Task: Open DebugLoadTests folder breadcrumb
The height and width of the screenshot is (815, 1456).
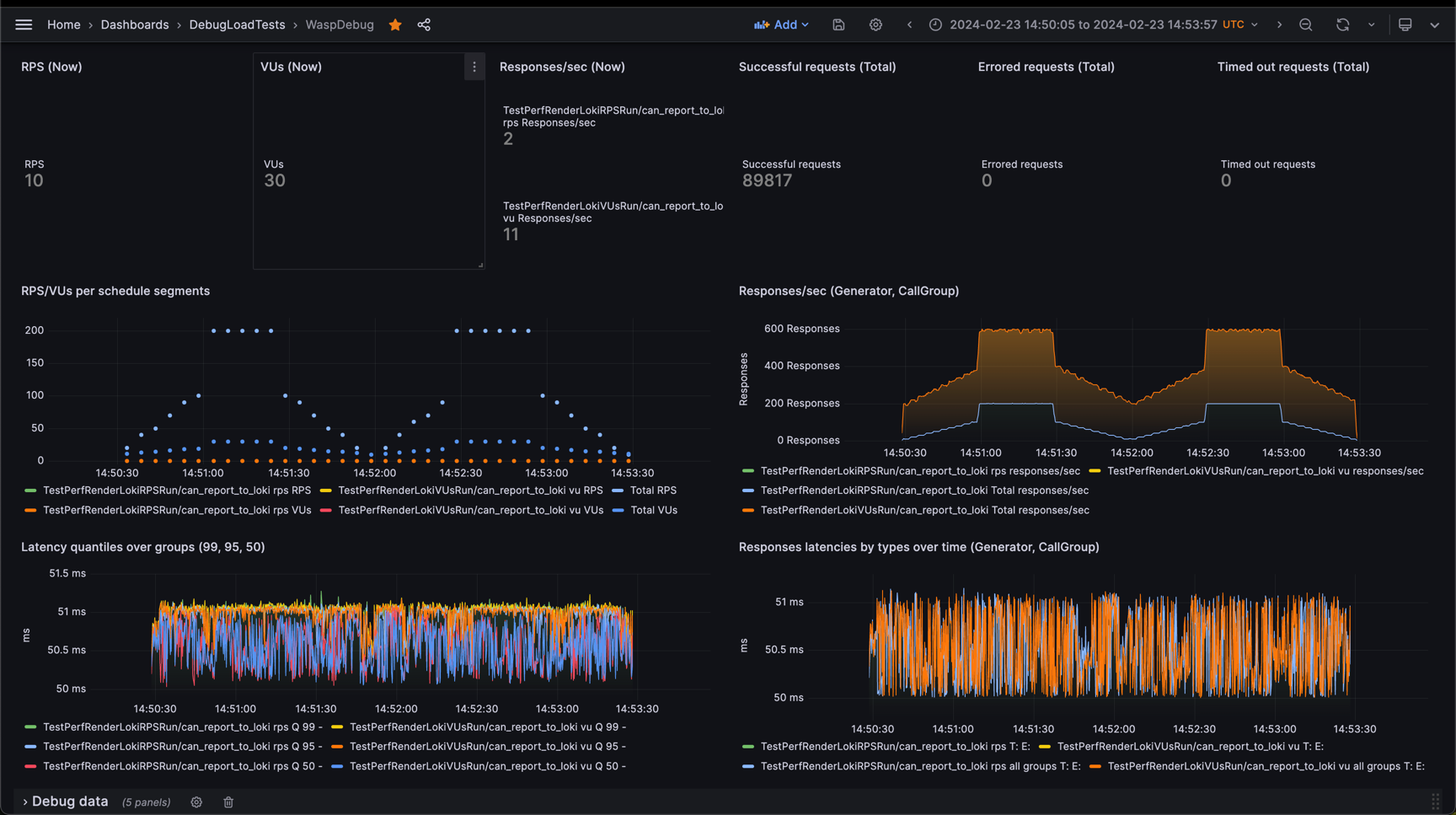Action: pyautogui.click(x=237, y=24)
